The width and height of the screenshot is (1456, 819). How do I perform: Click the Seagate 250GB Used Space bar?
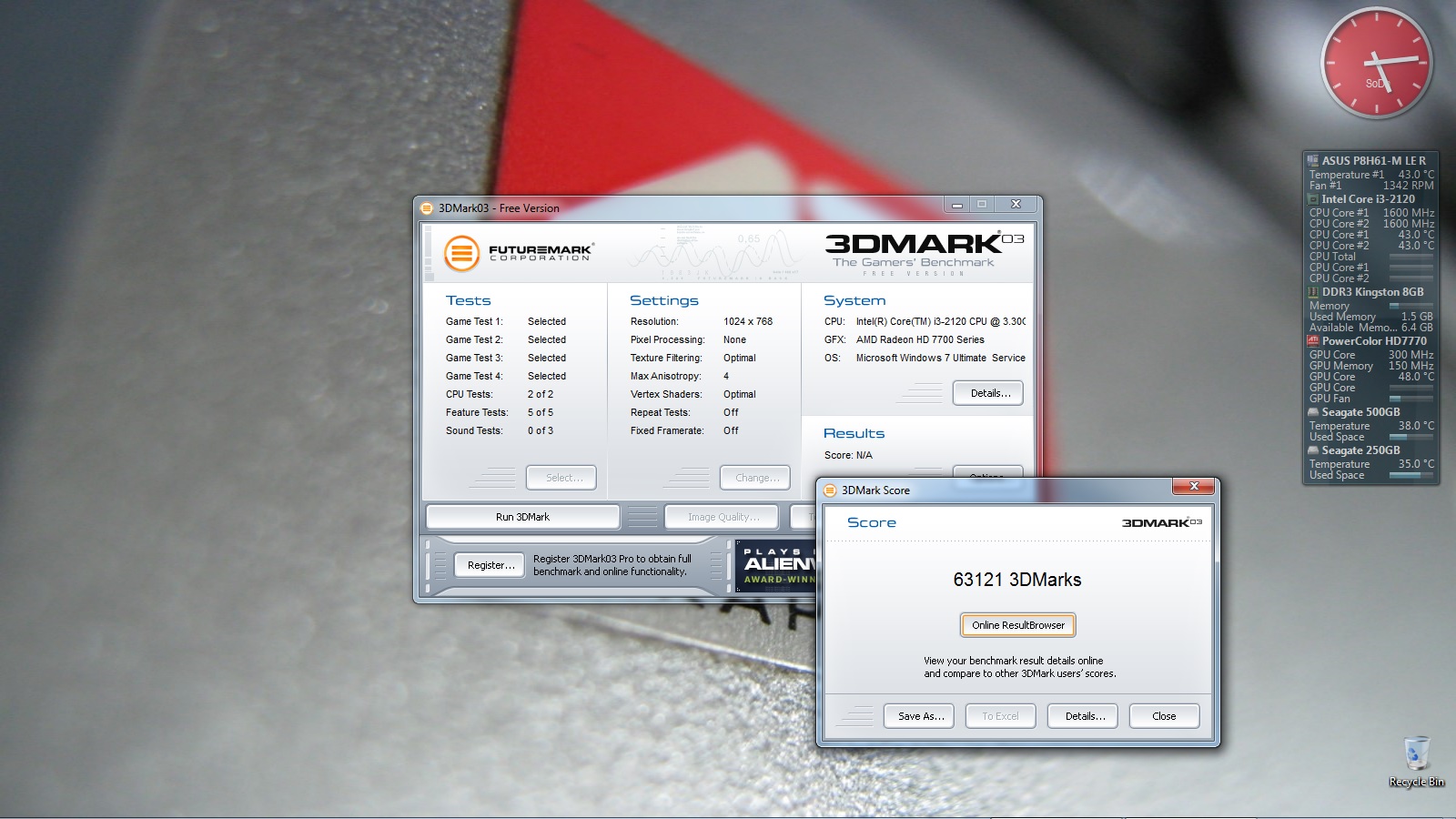pos(1411,475)
